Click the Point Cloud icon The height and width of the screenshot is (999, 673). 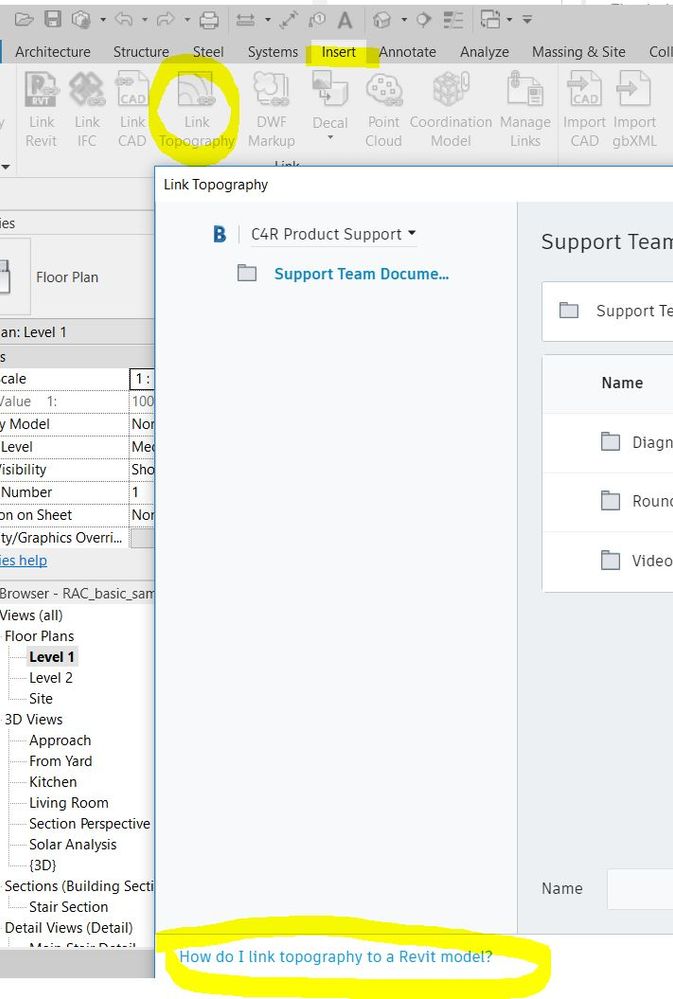pyautogui.click(x=383, y=92)
